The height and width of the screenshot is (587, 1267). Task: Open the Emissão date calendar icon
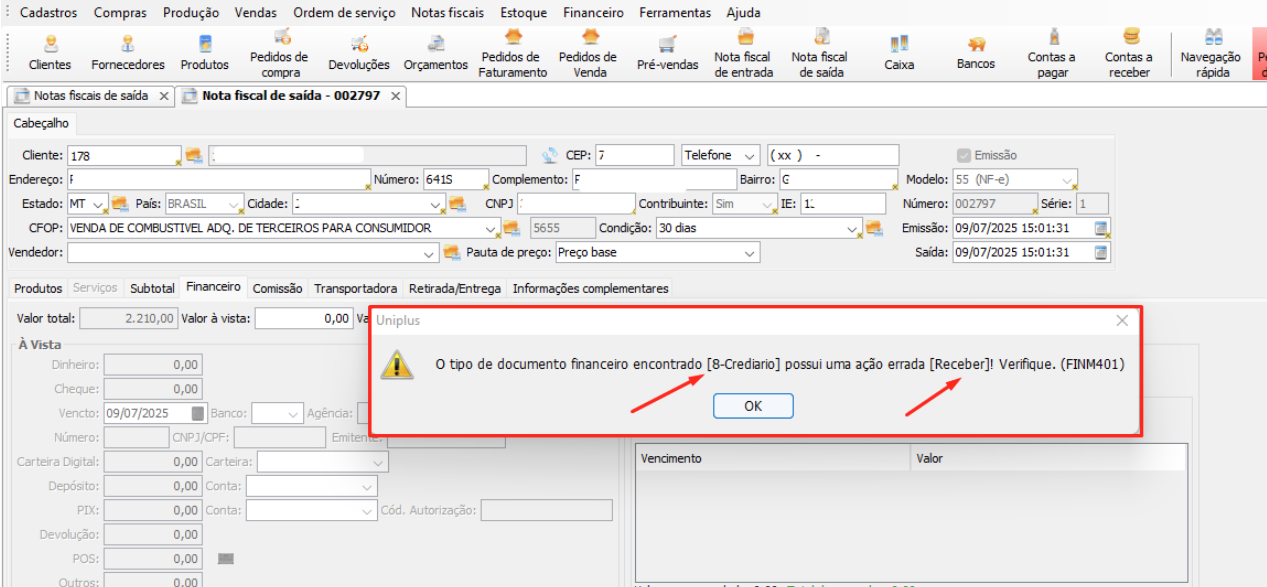click(1101, 228)
